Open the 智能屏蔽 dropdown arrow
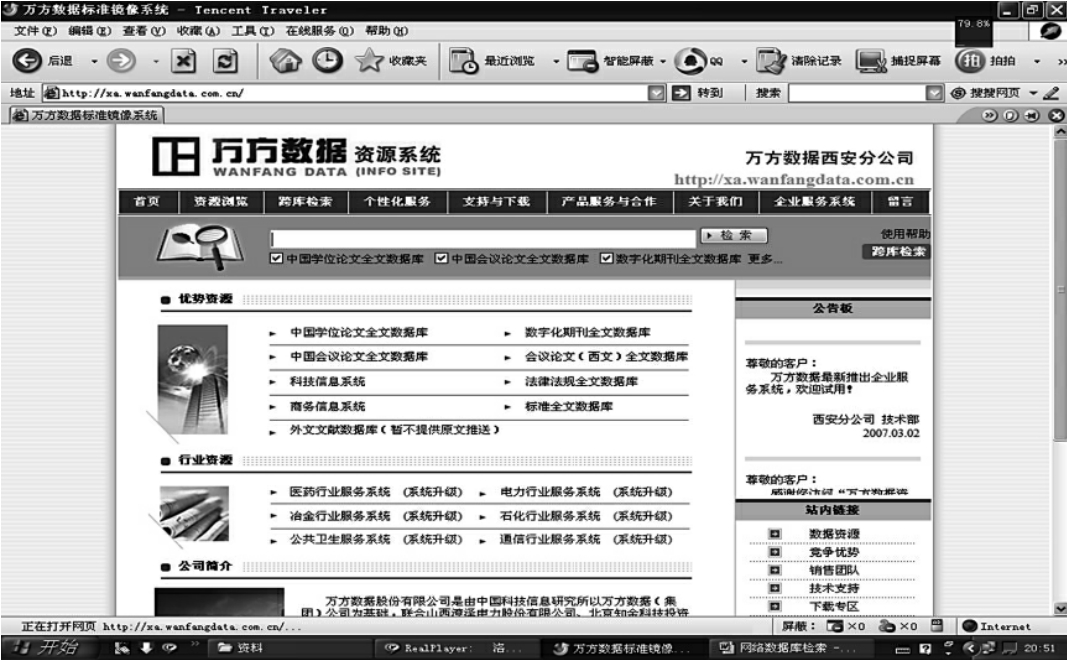Image resolution: width=1067 pixels, height=660 pixels. point(662,61)
